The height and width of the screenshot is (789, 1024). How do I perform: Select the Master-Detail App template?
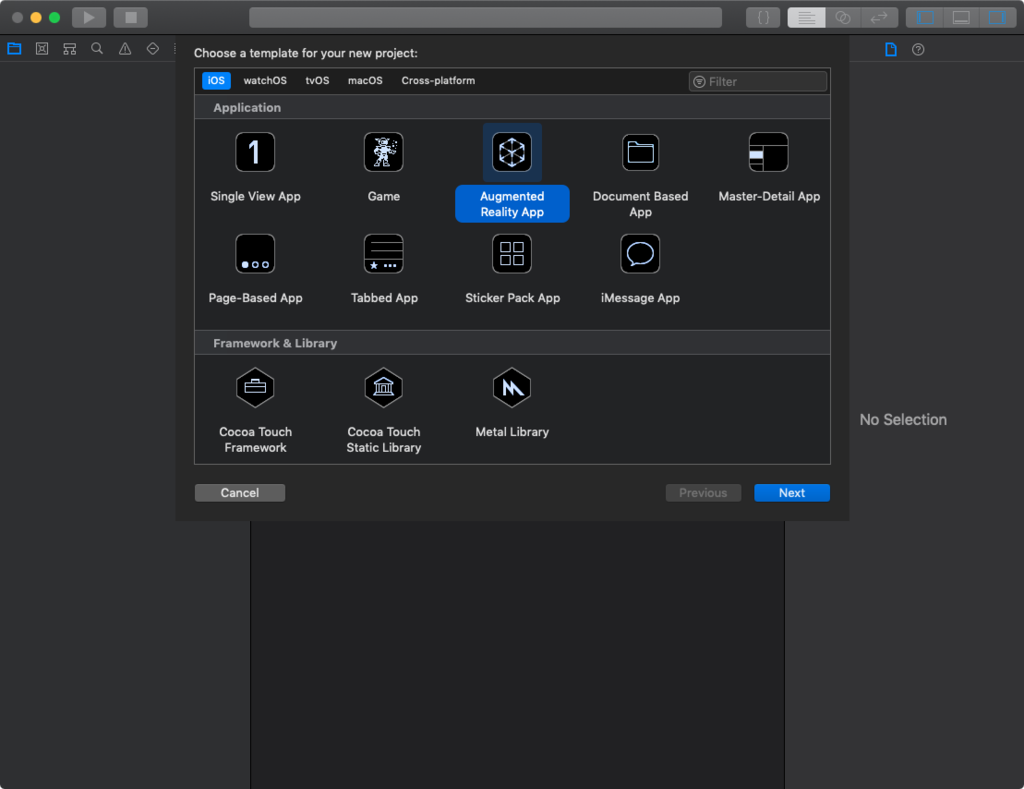(x=769, y=167)
